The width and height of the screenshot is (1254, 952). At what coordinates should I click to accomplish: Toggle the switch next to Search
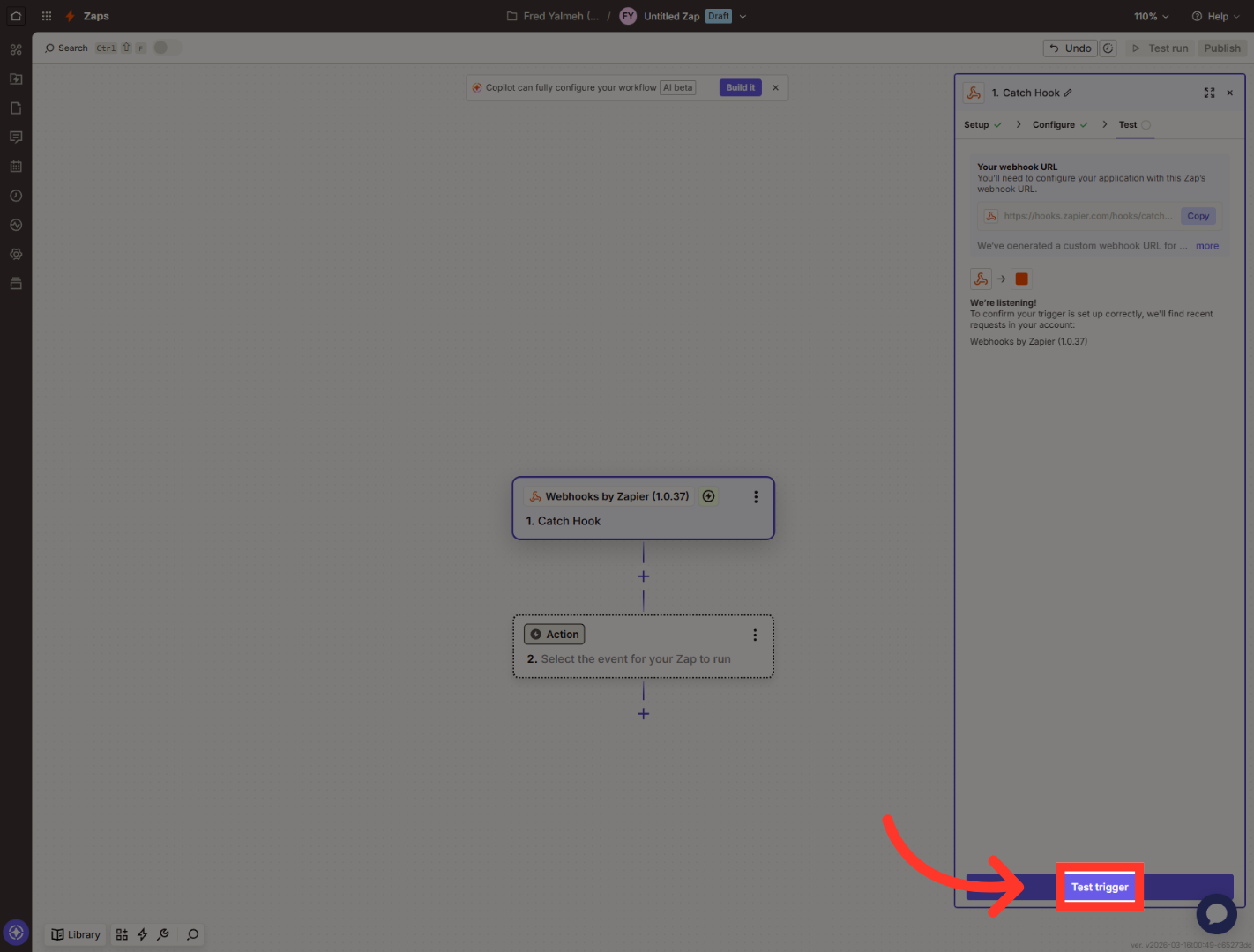pyautogui.click(x=167, y=48)
